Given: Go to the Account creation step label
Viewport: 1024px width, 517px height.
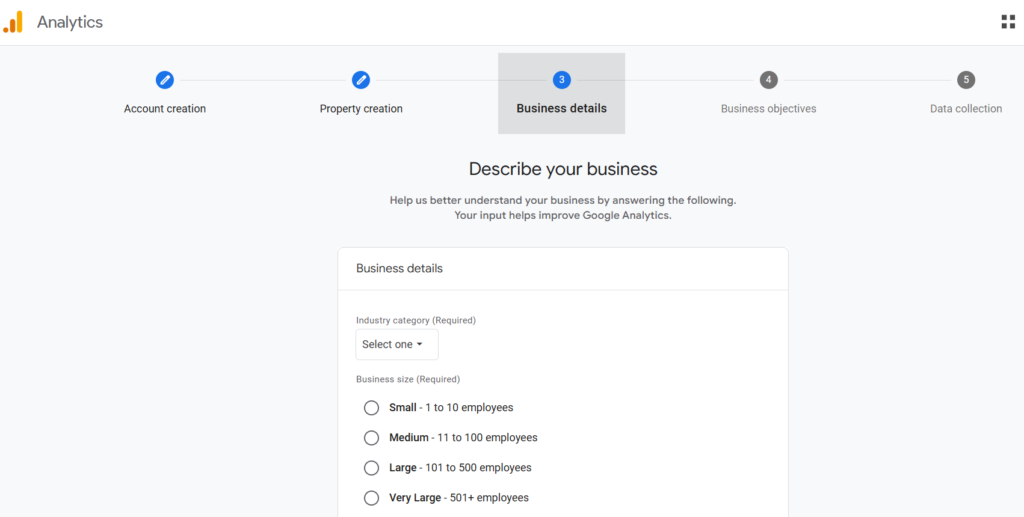Looking at the screenshot, I should 165,109.
